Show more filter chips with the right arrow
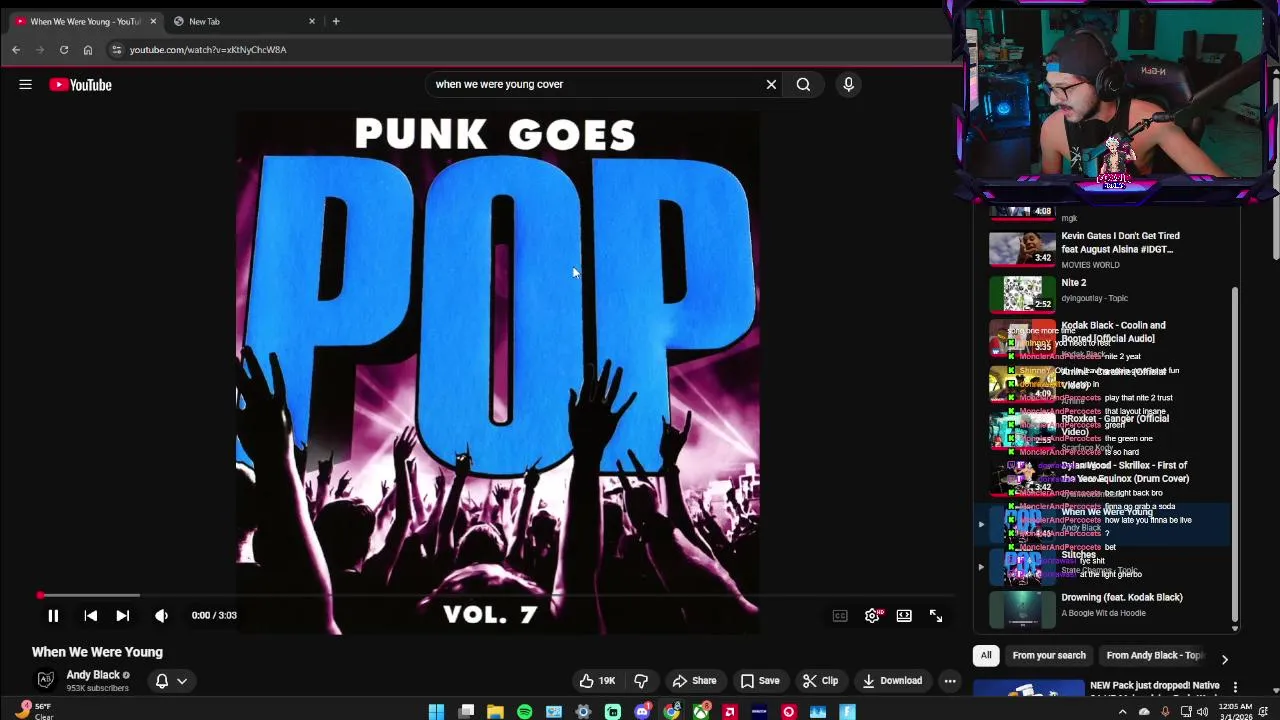 1224,660
